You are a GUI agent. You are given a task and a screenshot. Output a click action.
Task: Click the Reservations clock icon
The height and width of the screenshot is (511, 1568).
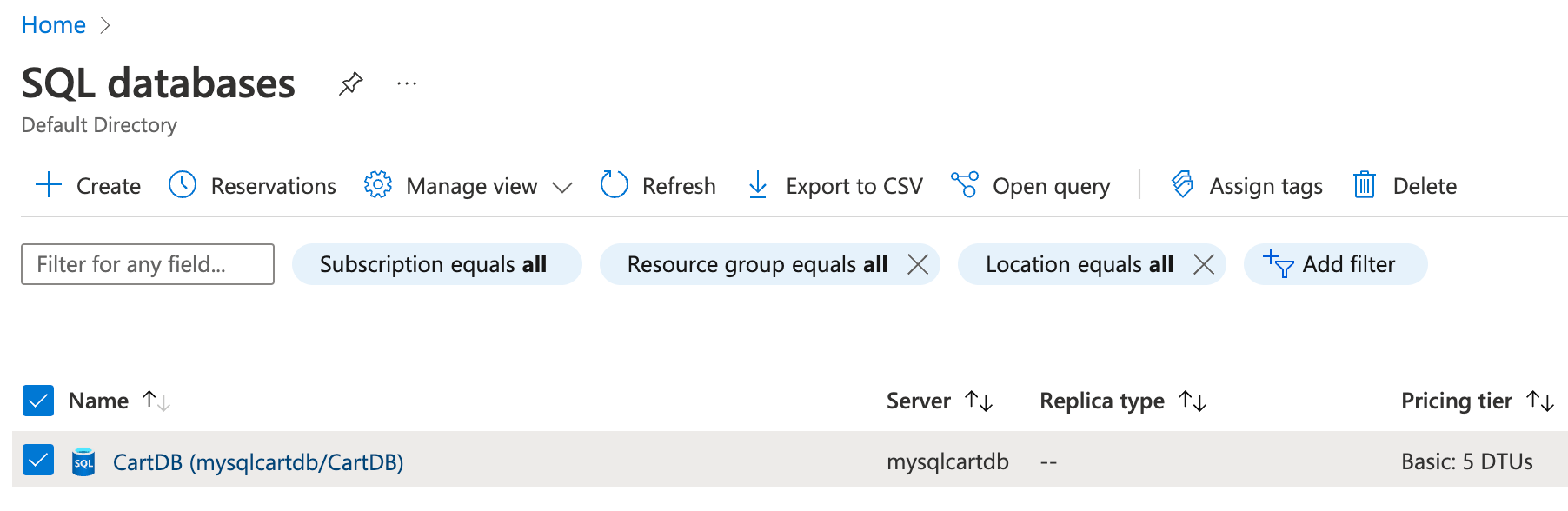coord(183,185)
